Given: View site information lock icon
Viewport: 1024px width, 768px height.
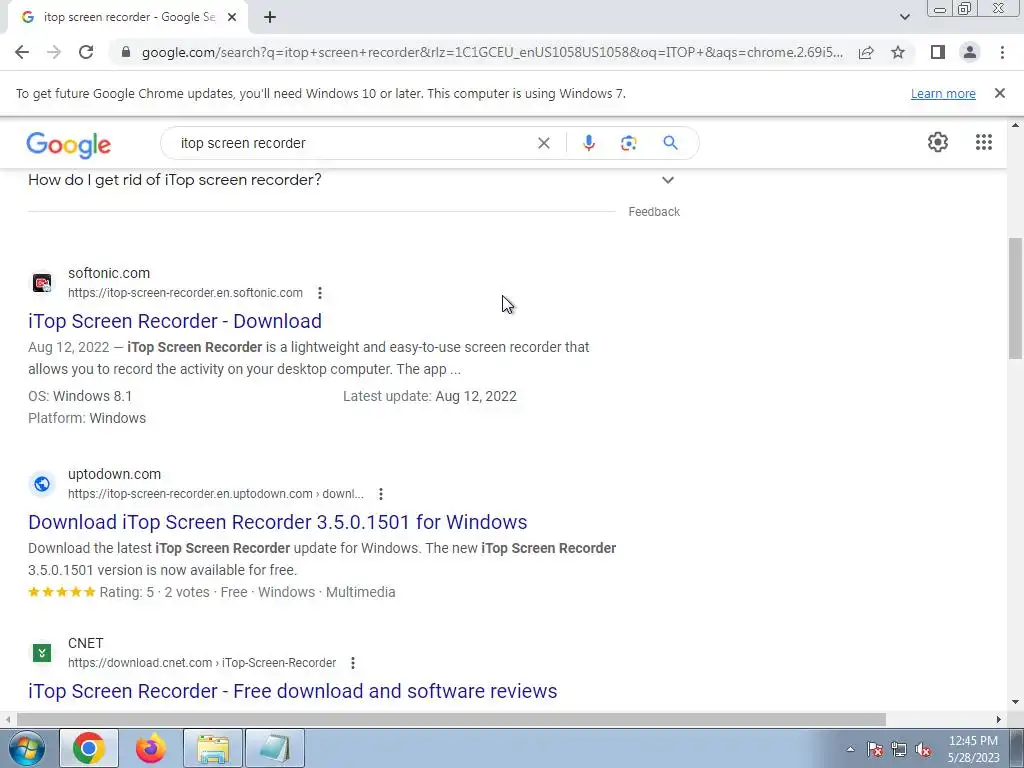Looking at the screenshot, I should click(x=126, y=52).
